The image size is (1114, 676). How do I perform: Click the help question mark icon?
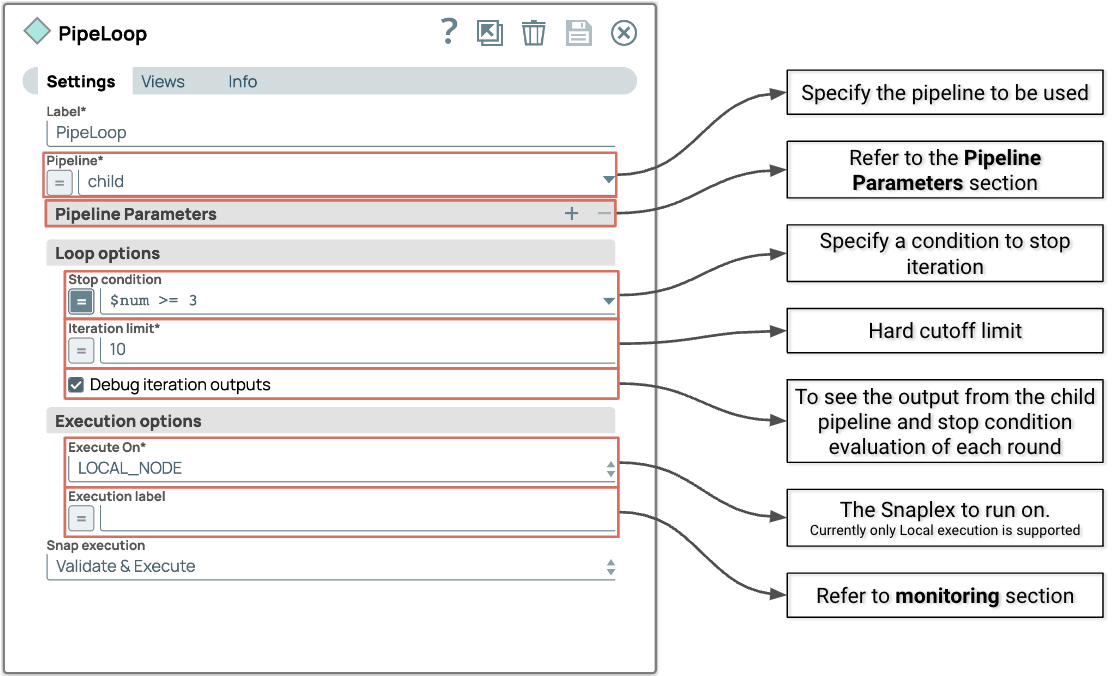pyautogui.click(x=449, y=33)
